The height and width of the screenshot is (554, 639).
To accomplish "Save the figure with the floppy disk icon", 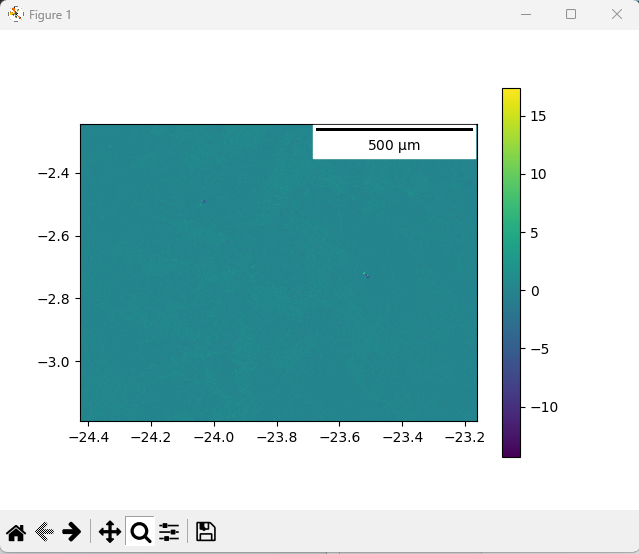I will (205, 532).
